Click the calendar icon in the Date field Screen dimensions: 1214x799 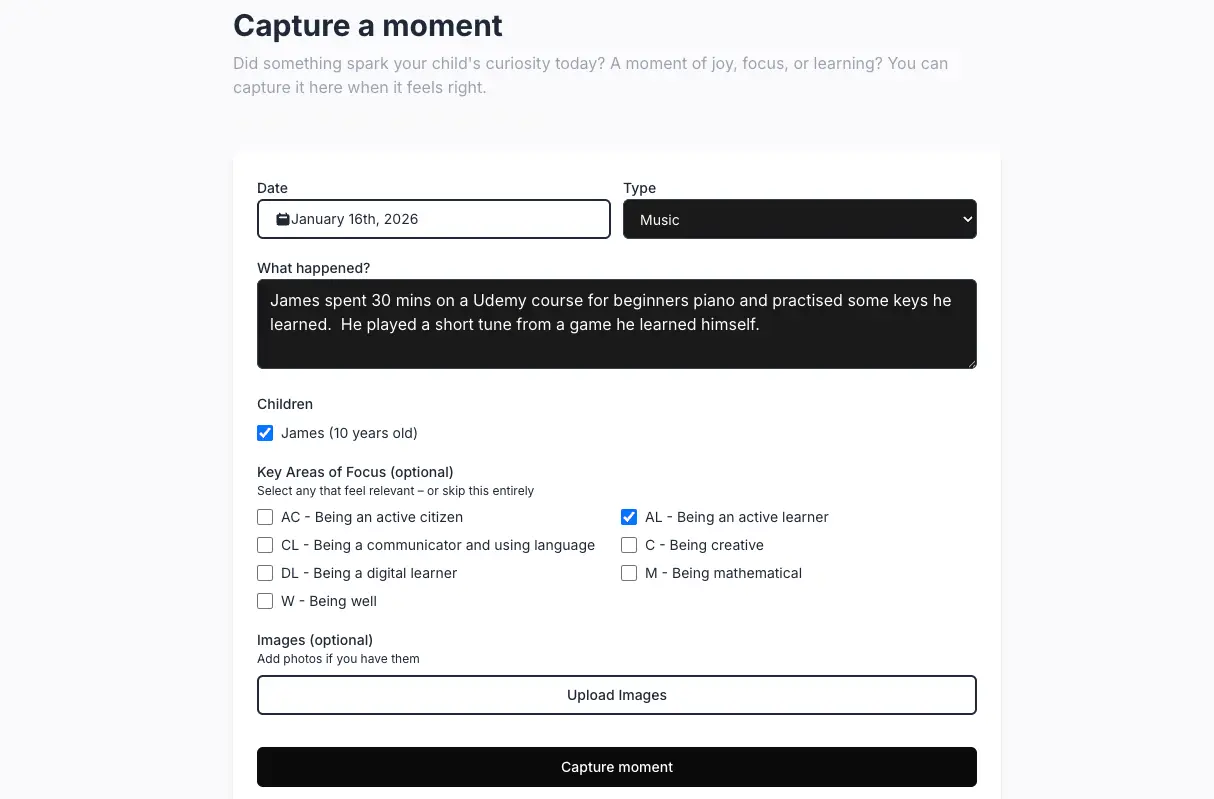(281, 218)
